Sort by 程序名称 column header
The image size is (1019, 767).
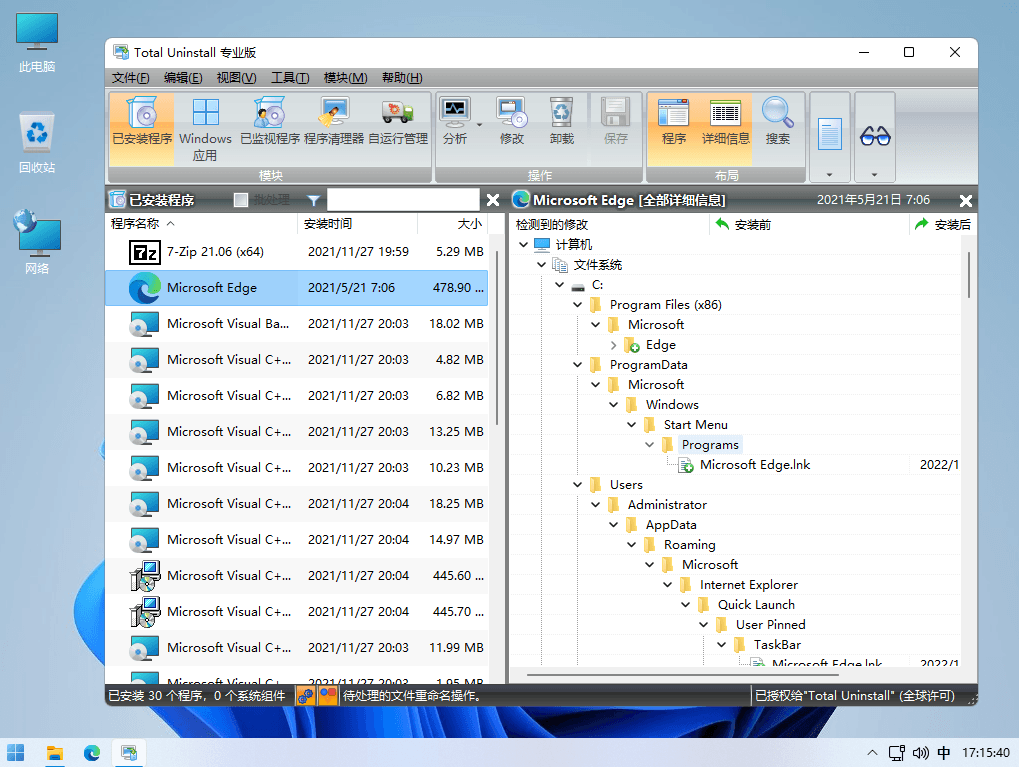tap(201, 224)
